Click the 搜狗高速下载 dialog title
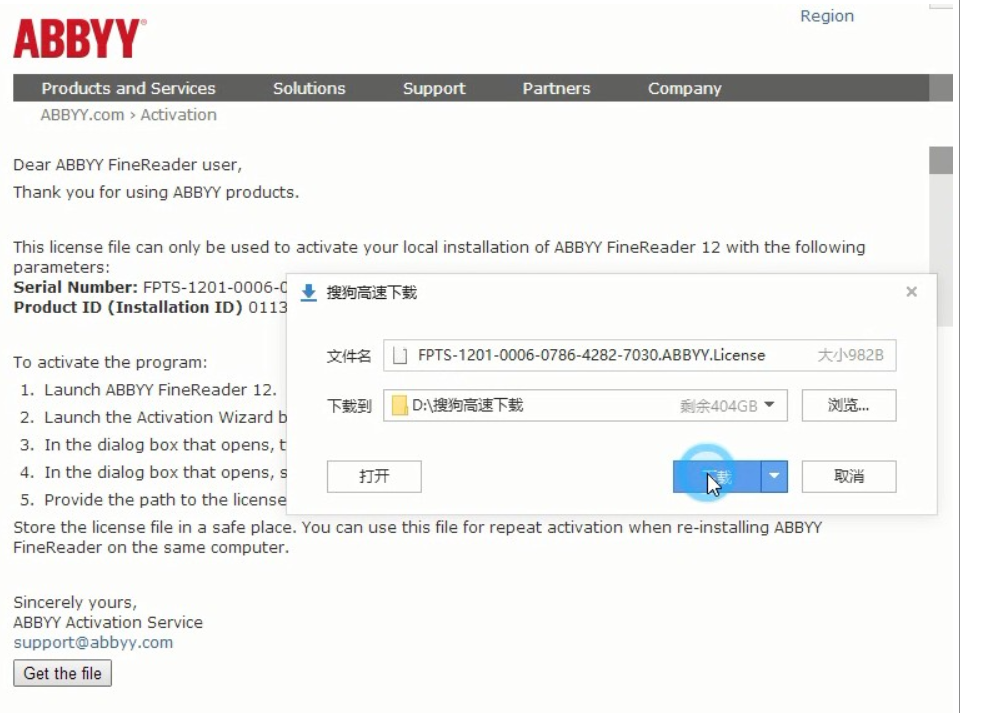The height and width of the screenshot is (713, 981). pyautogui.click(x=372, y=292)
